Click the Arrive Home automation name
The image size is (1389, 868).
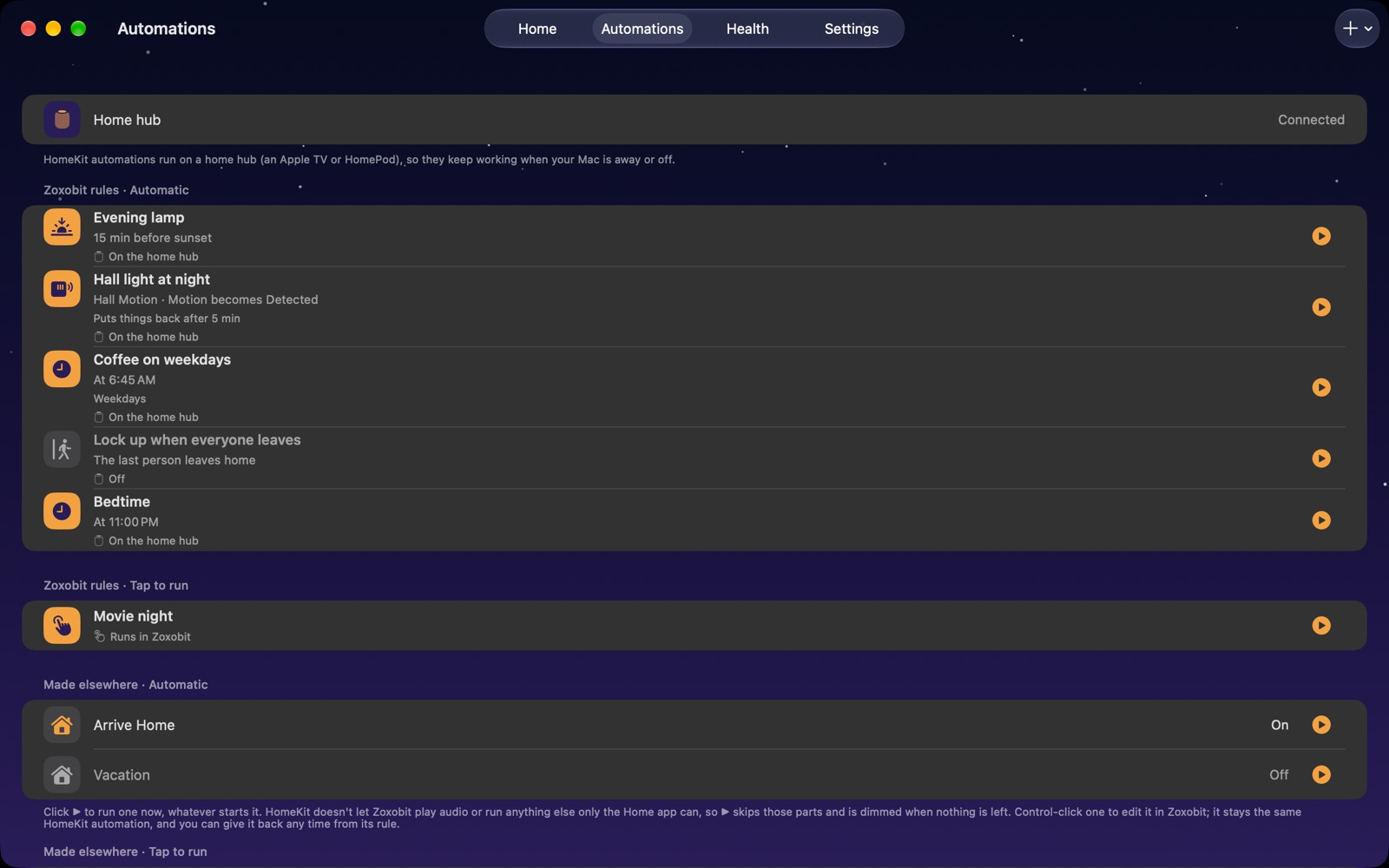click(x=134, y=725)
